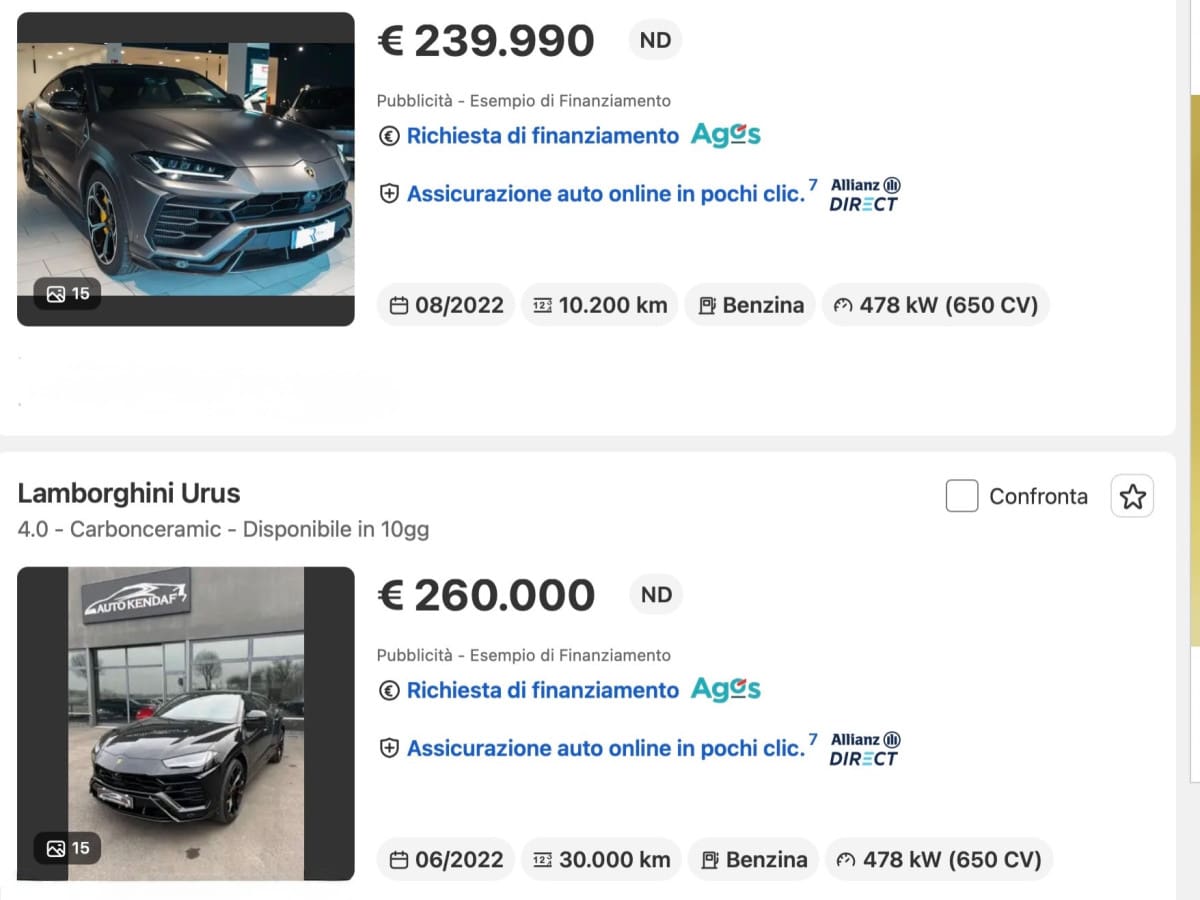Click the calendar icon in 08/2022 tag
Screen dimensions: 1200x900
tap(399, 306)
